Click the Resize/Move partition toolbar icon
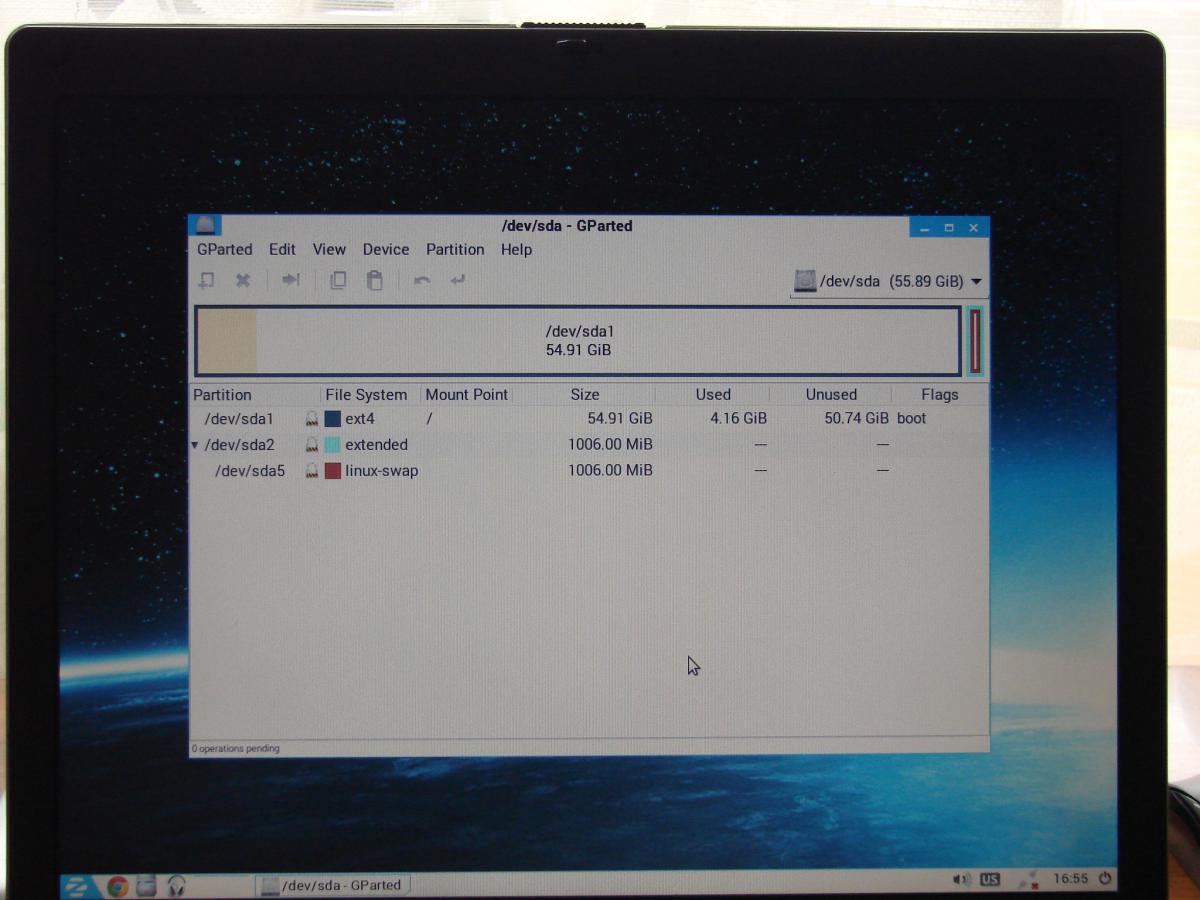 [x=290, y=280]
